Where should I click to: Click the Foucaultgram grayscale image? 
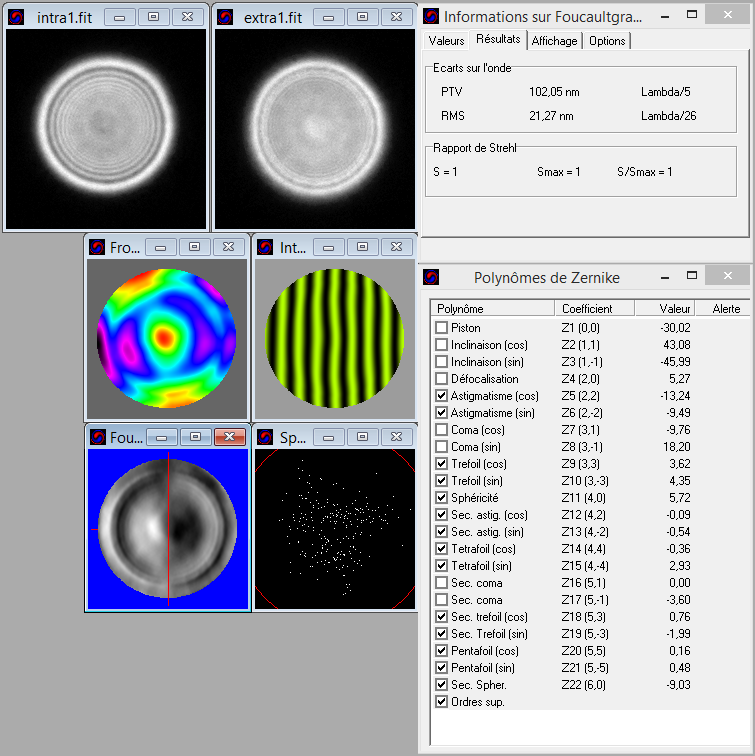[x=168, y=529]
